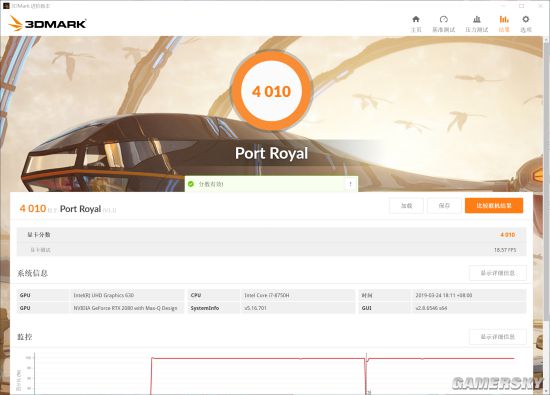Image resolution: width=550 pixels, height=395 pixels.
Task: Open the Benchmarks gauge icon tab
Action: pyautogui.click(x=444, y=19)
